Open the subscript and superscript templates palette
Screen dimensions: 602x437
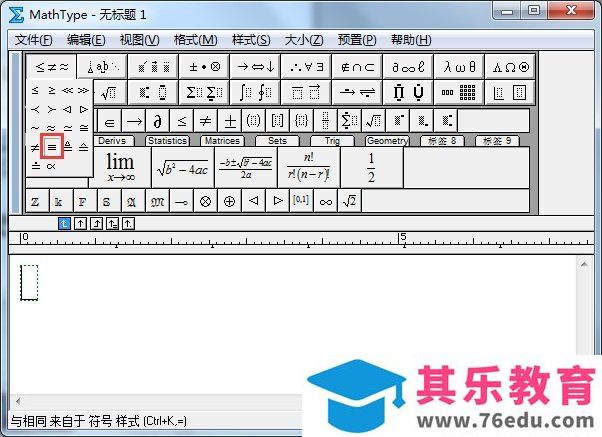point(153,93)
